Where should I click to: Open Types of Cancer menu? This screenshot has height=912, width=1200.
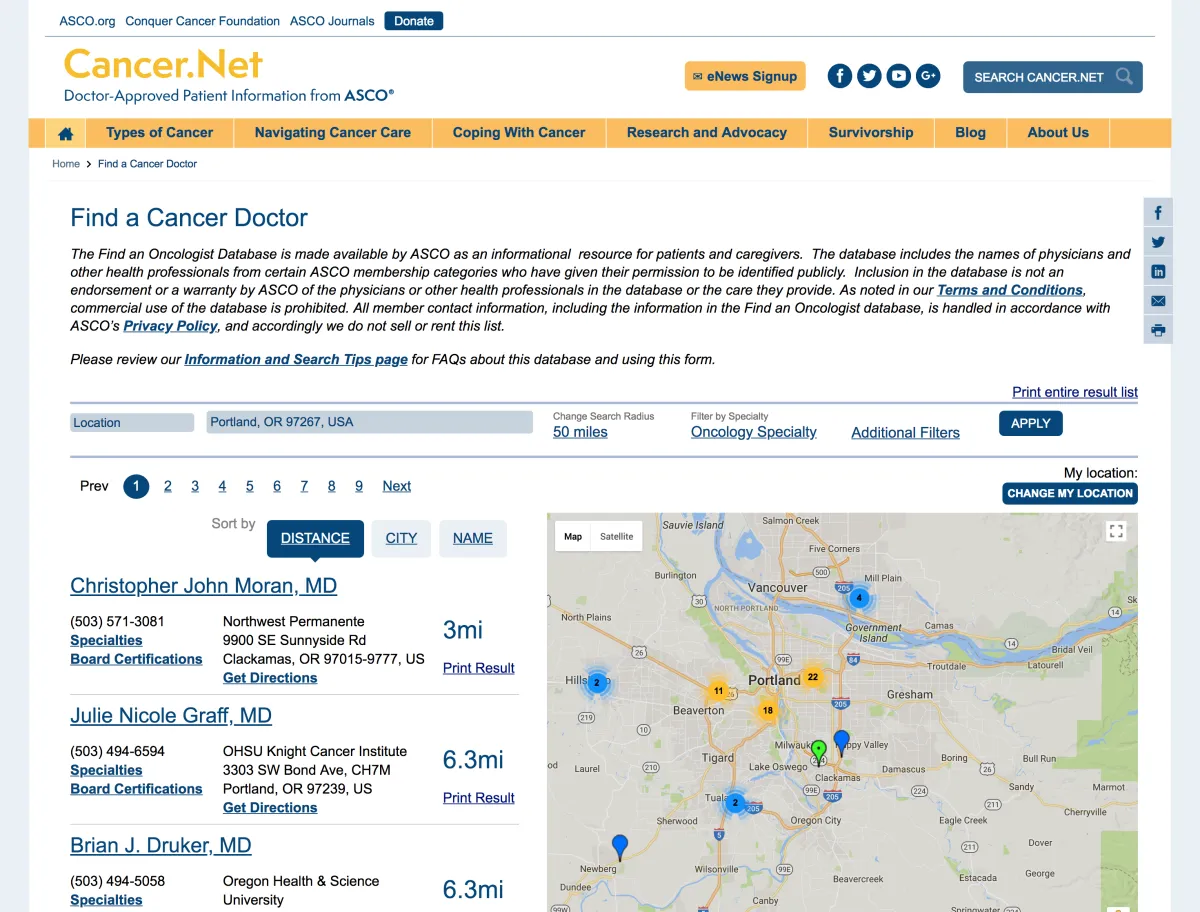point(159,133)
